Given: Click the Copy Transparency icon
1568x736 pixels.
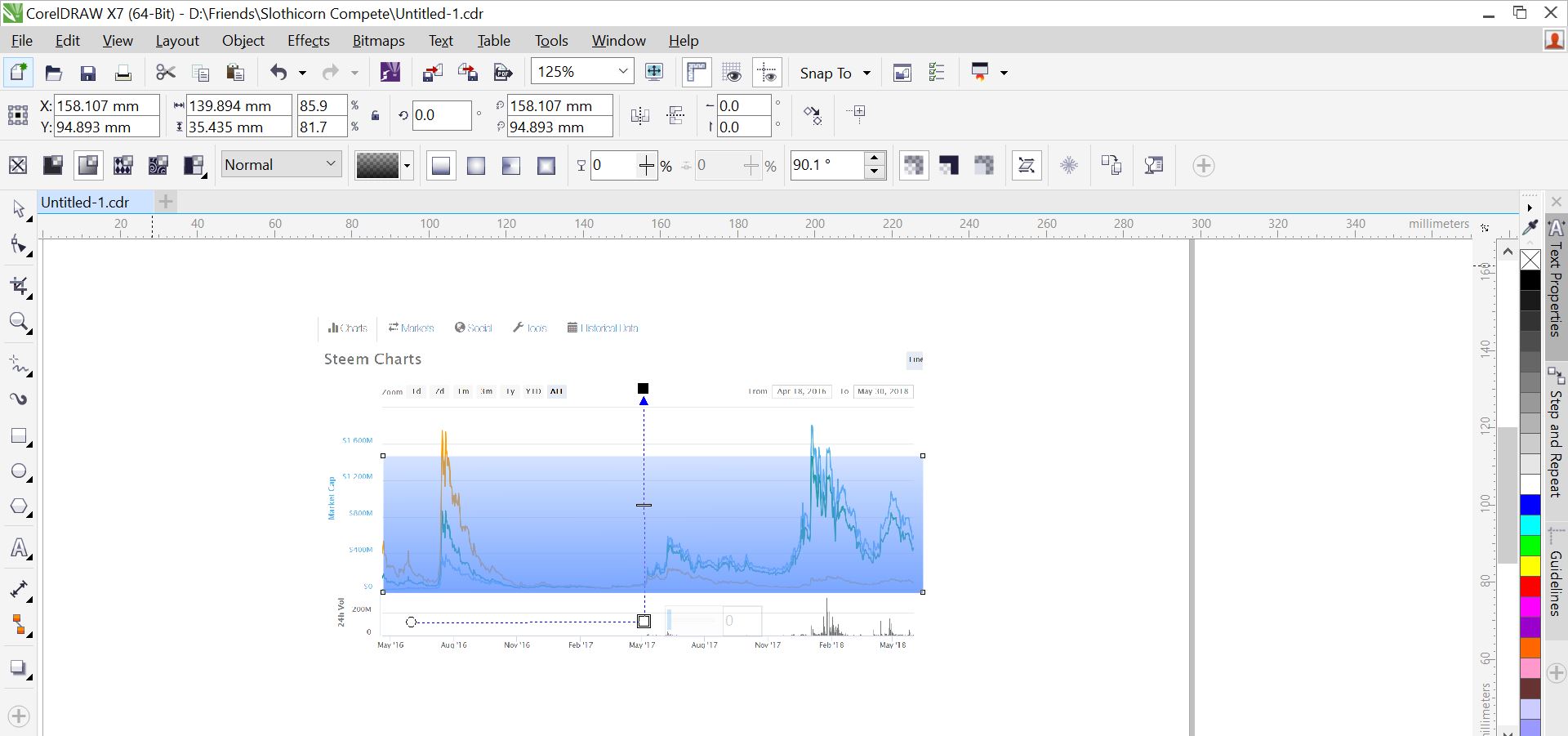Looking at the screenshot, I should point(1111,166).
